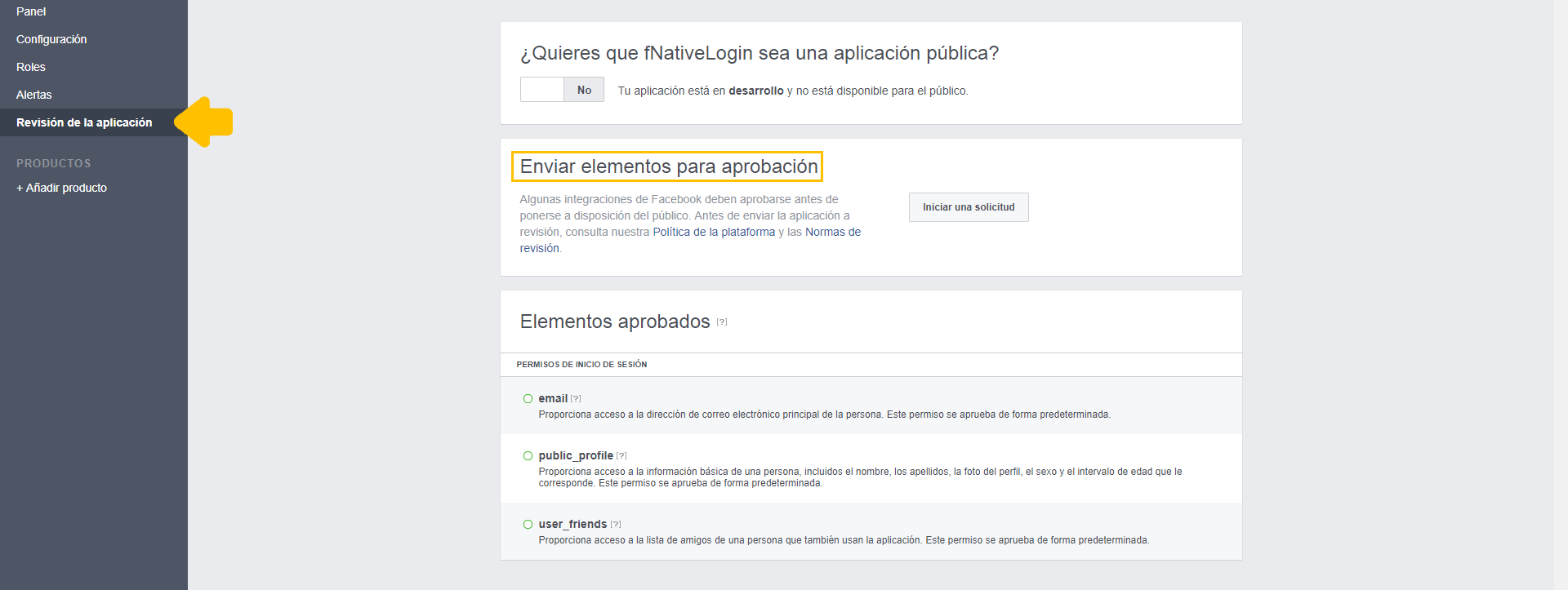This screenshot has width=1568, height=590.
Task: Click the user_friends permission name
Action: pyautogui.click(x=572, y=524)
